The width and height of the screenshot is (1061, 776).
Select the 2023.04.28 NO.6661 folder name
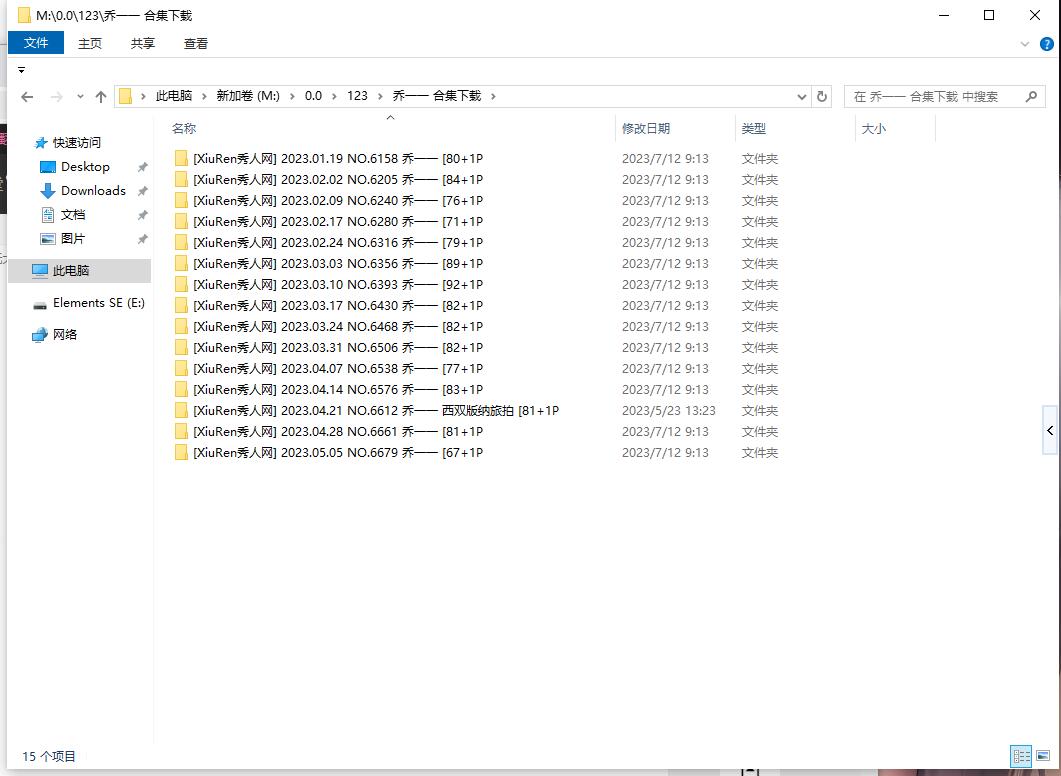pyautogui.click(x=338, y=431)
